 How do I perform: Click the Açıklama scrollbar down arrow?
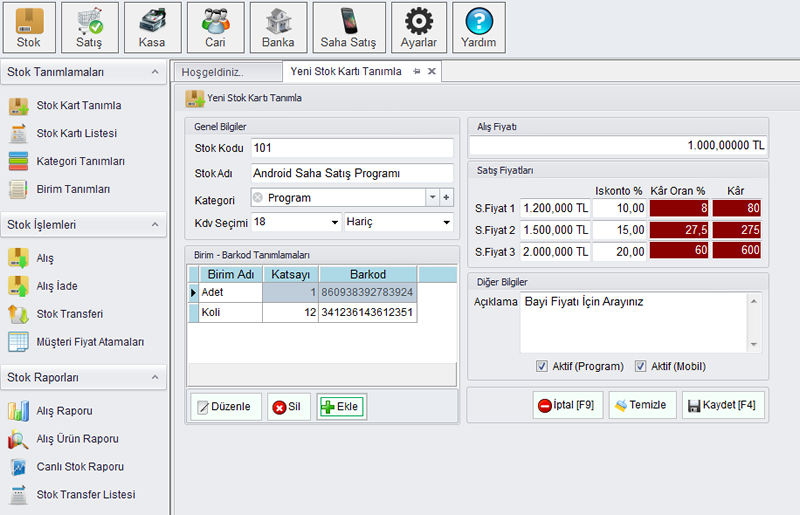(x=754, y=345)
